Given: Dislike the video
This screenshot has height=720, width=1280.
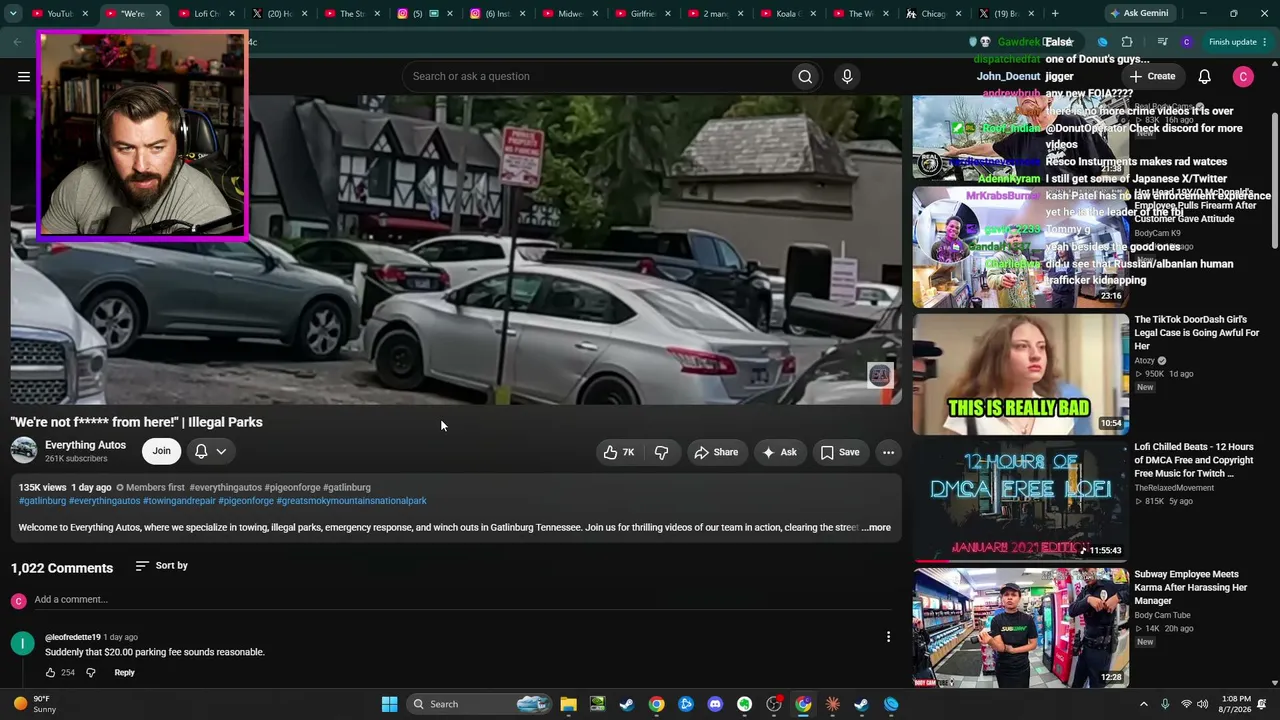Looking at the screenshot, I should [x=661, y=452].
